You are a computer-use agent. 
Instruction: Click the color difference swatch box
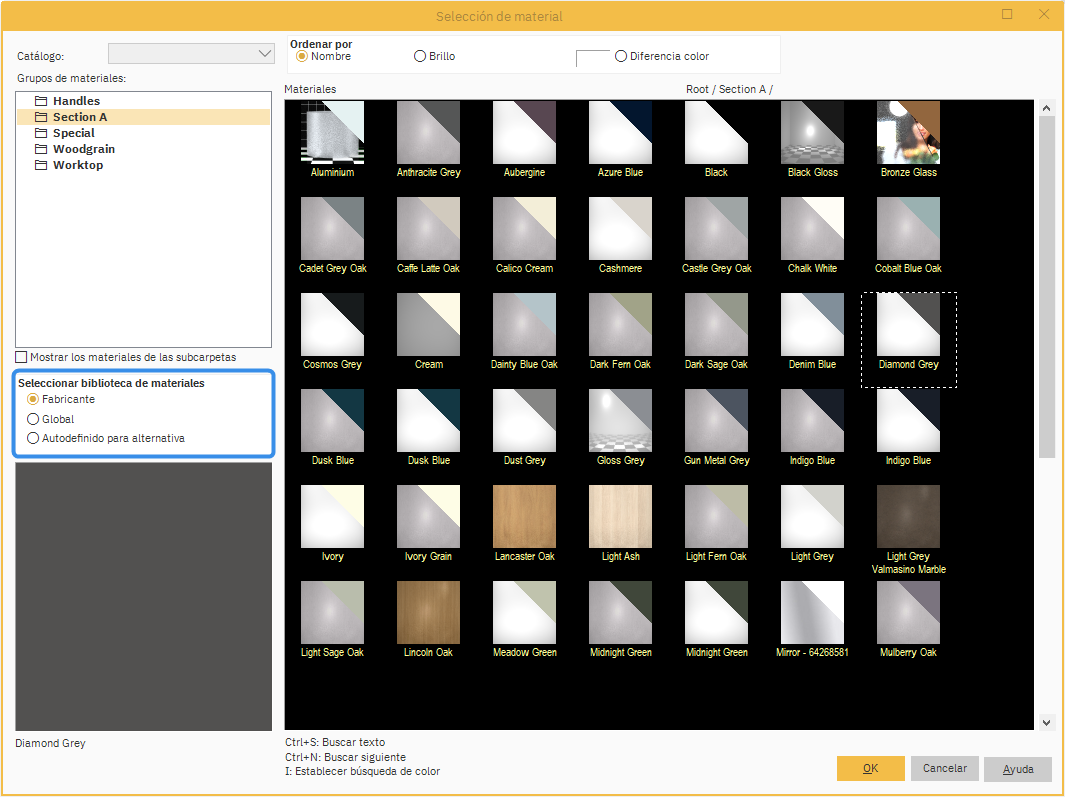point(593,57)
